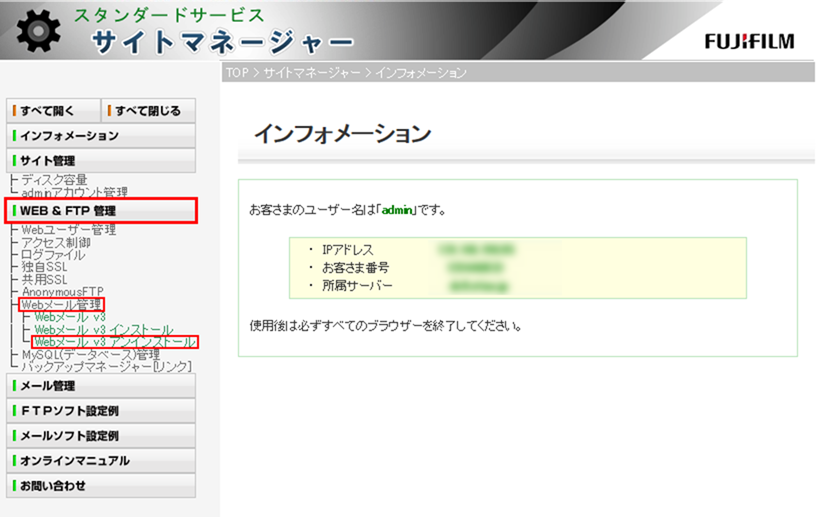
Task: Collapse all menus with すべて閉じる
Action: coord(149,111)
